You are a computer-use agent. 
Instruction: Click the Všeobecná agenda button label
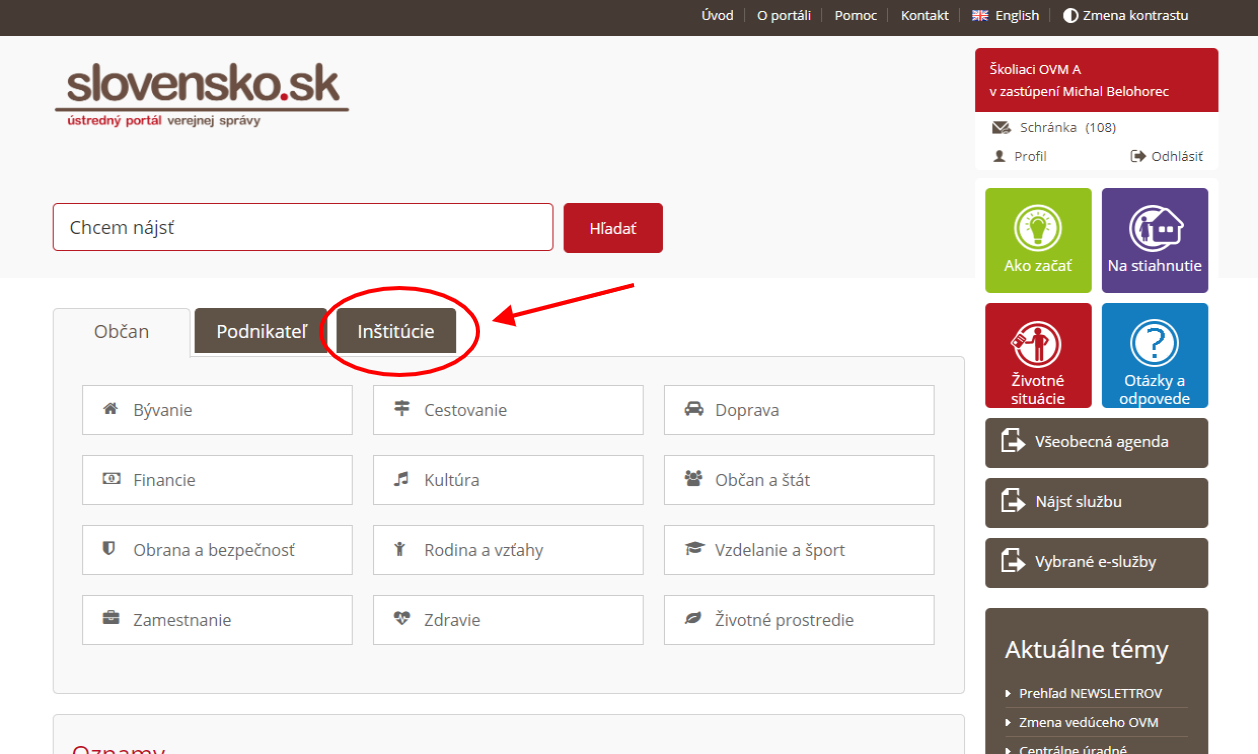coord(1102,442)
